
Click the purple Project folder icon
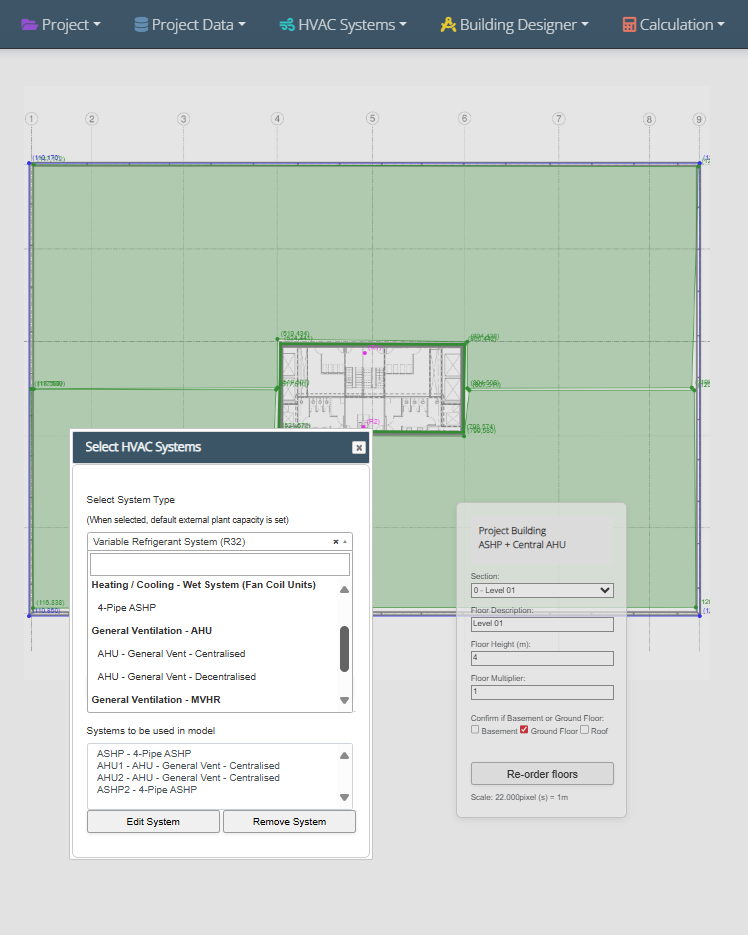(29, 24)
